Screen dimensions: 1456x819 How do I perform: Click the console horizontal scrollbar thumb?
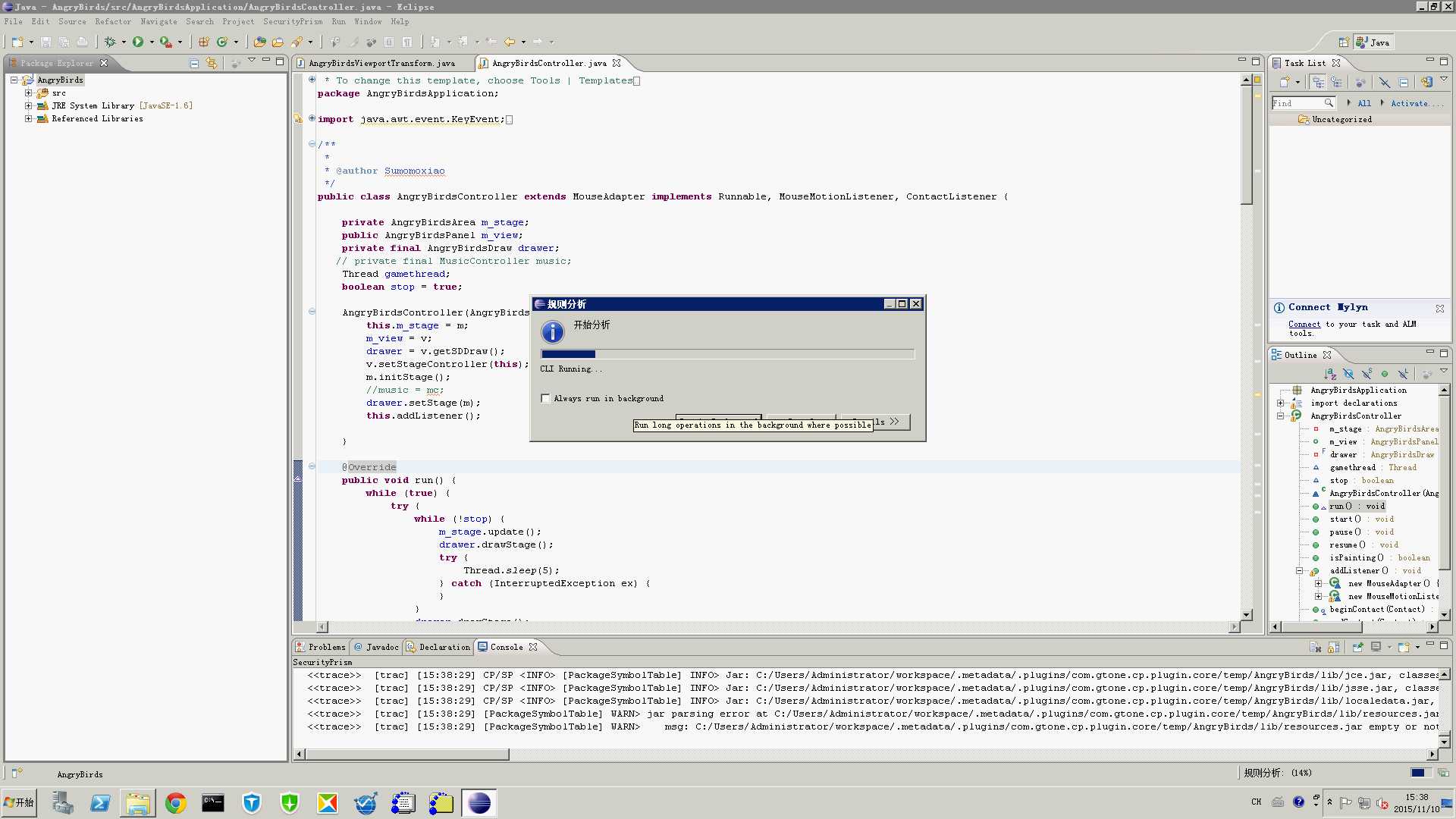point(407,755)
